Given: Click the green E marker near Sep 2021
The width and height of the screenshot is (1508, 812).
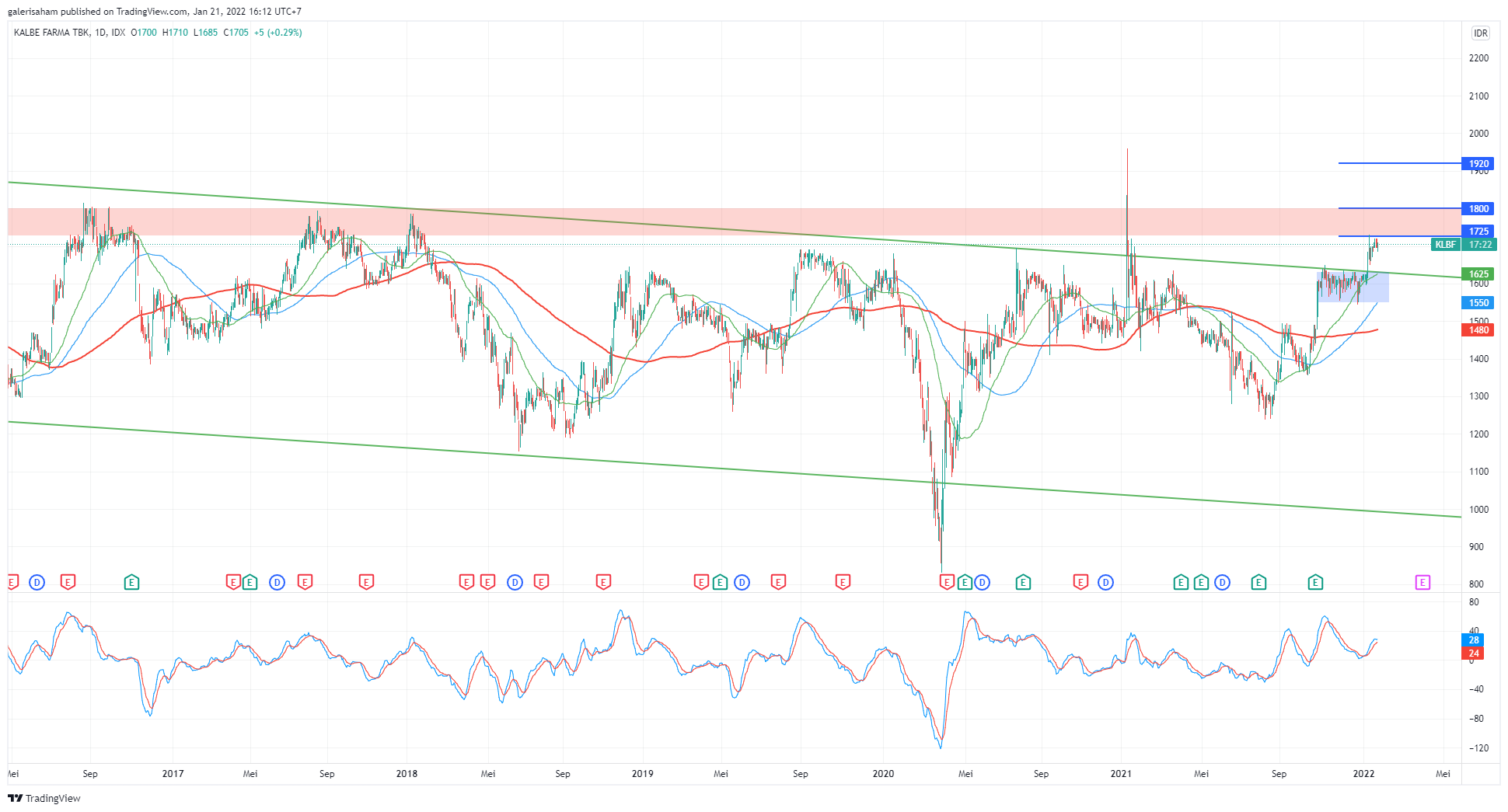Looking at the screenshot, I should pyautogui.click(x=1258, y=582).
